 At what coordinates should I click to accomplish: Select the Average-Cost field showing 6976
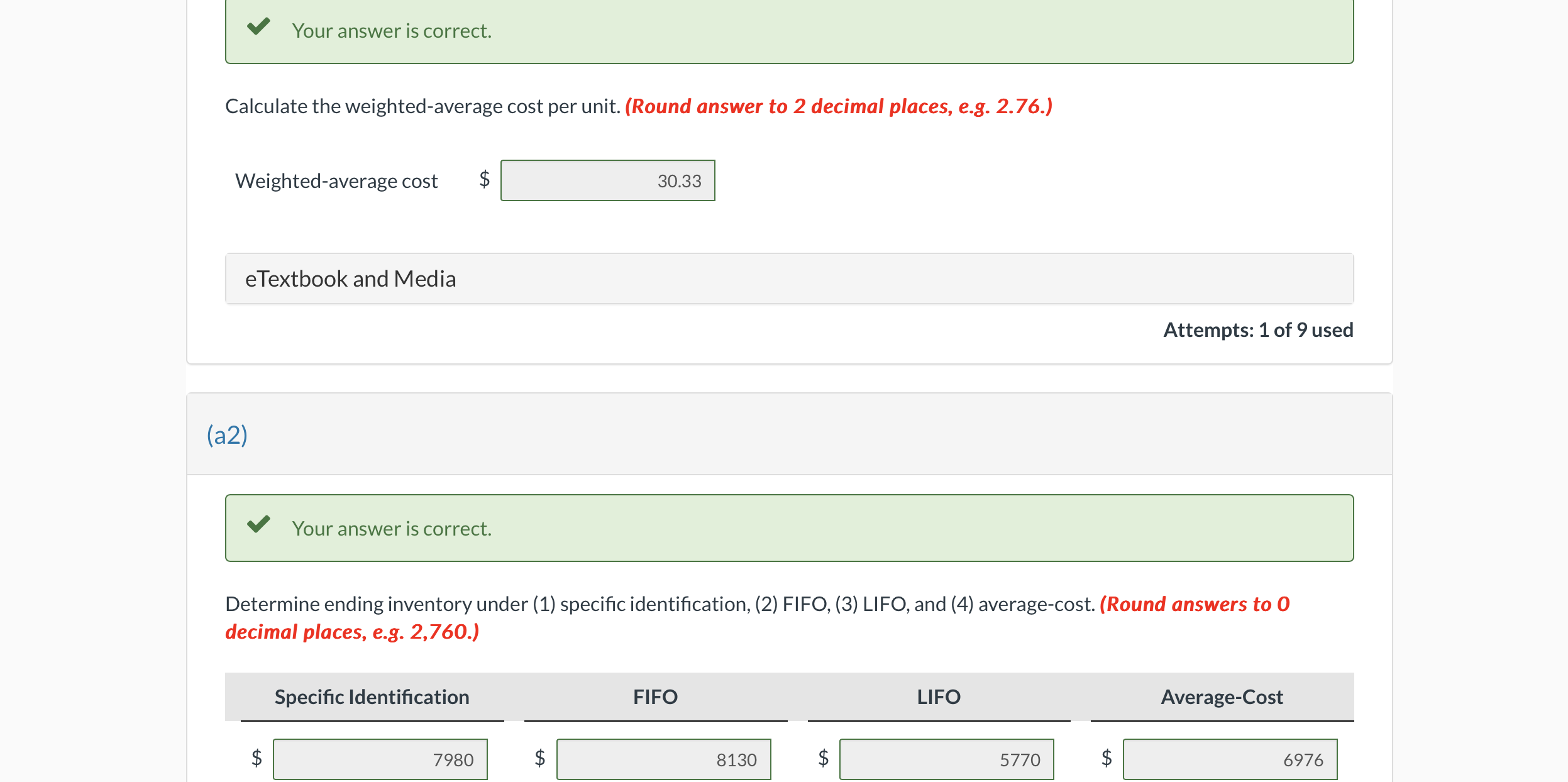pyautogui.click(x=1230, y=759)
